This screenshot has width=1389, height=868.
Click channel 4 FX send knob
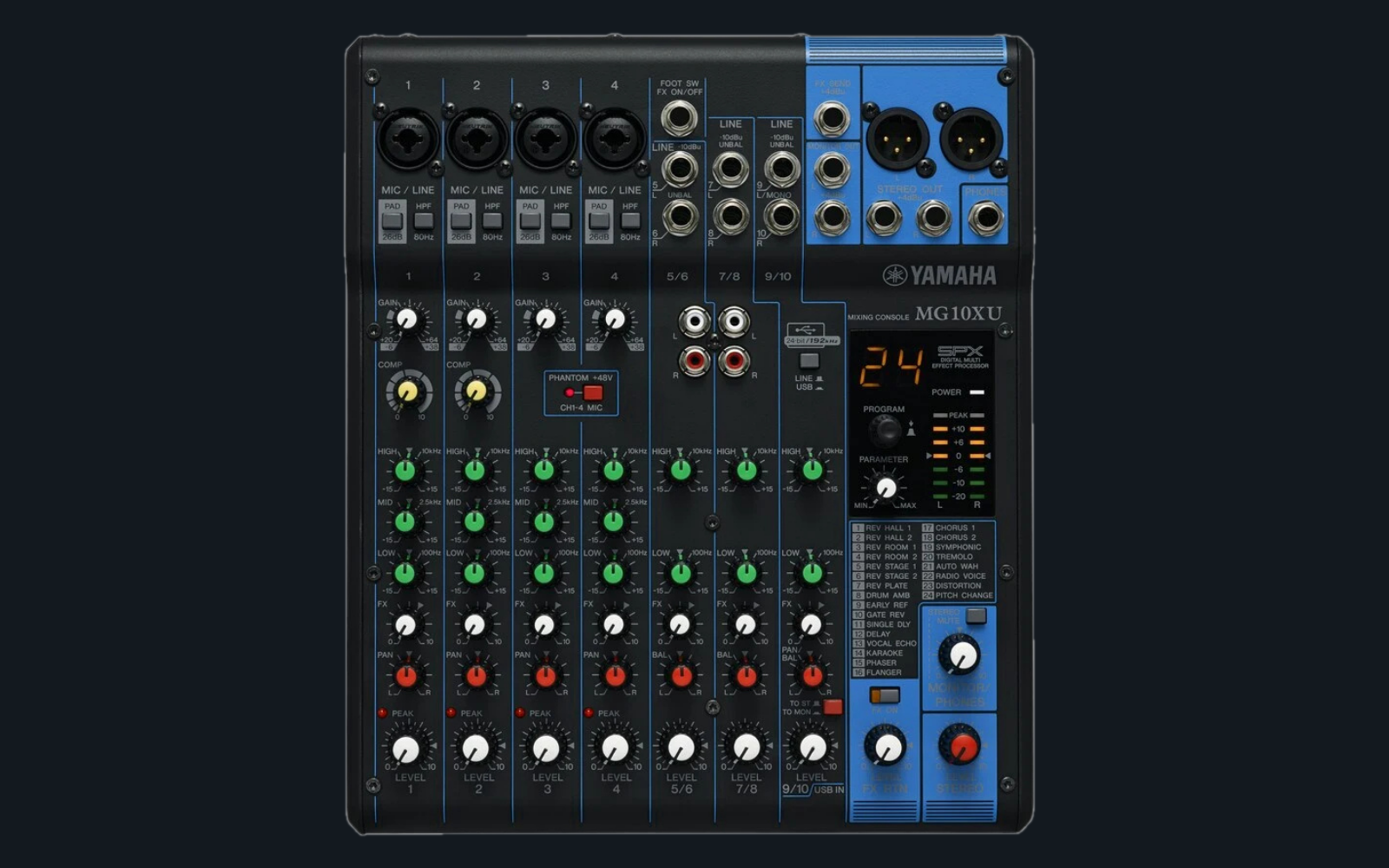click(x=614, y=625)
